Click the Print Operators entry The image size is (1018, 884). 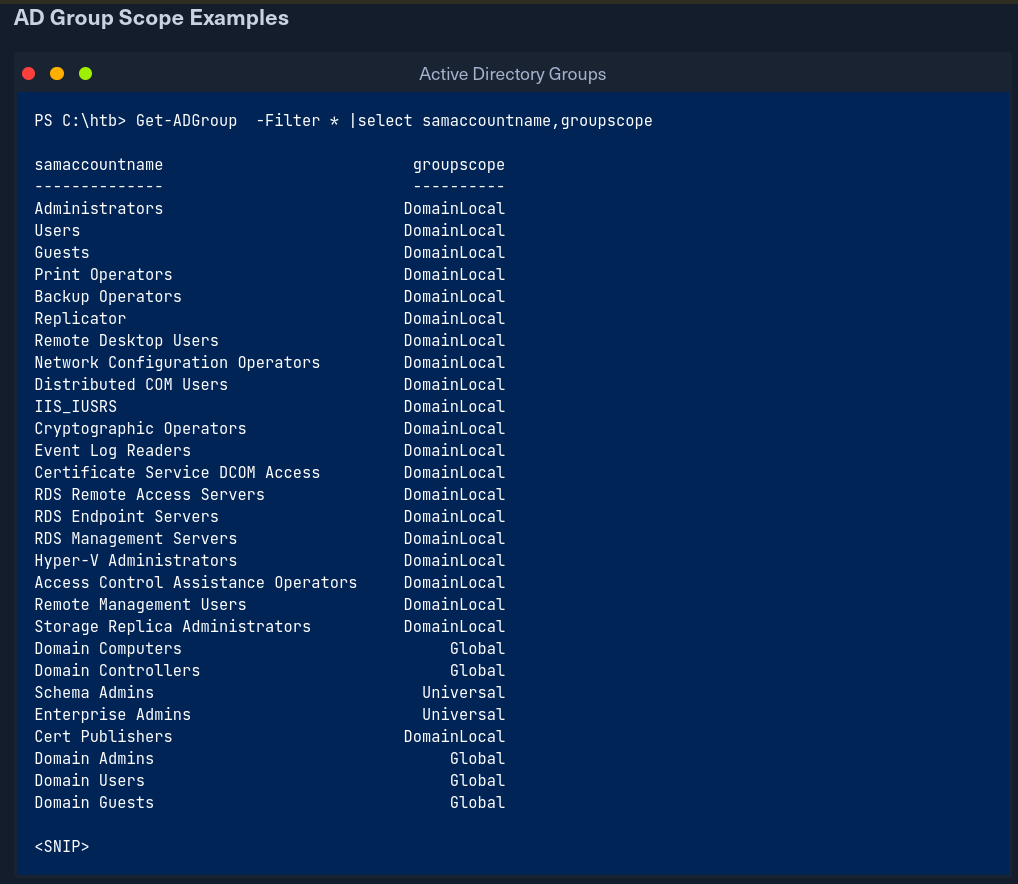coord(103,275)
